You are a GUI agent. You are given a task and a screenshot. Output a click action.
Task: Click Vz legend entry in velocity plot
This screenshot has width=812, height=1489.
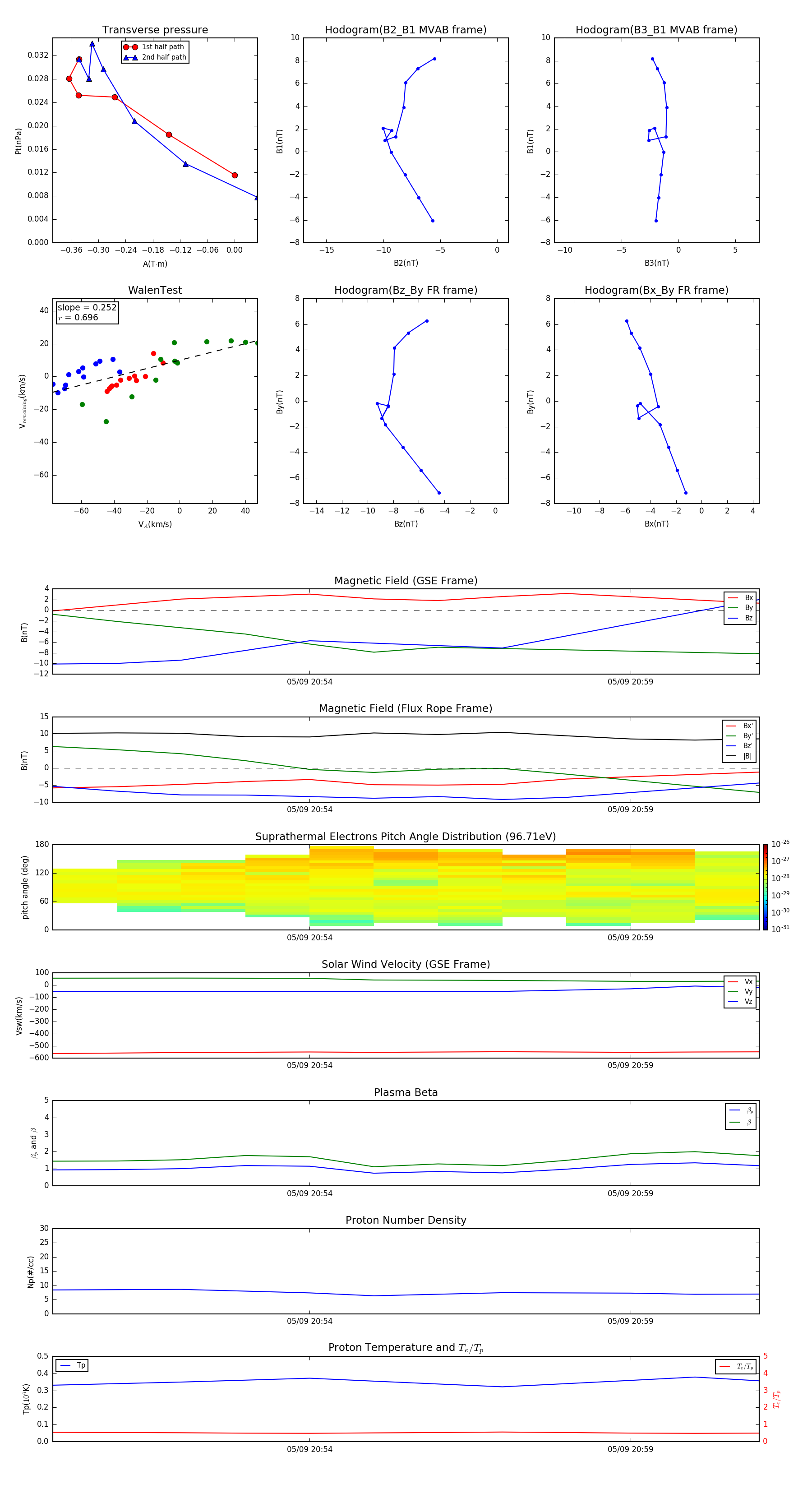(x=740, y=1002)
